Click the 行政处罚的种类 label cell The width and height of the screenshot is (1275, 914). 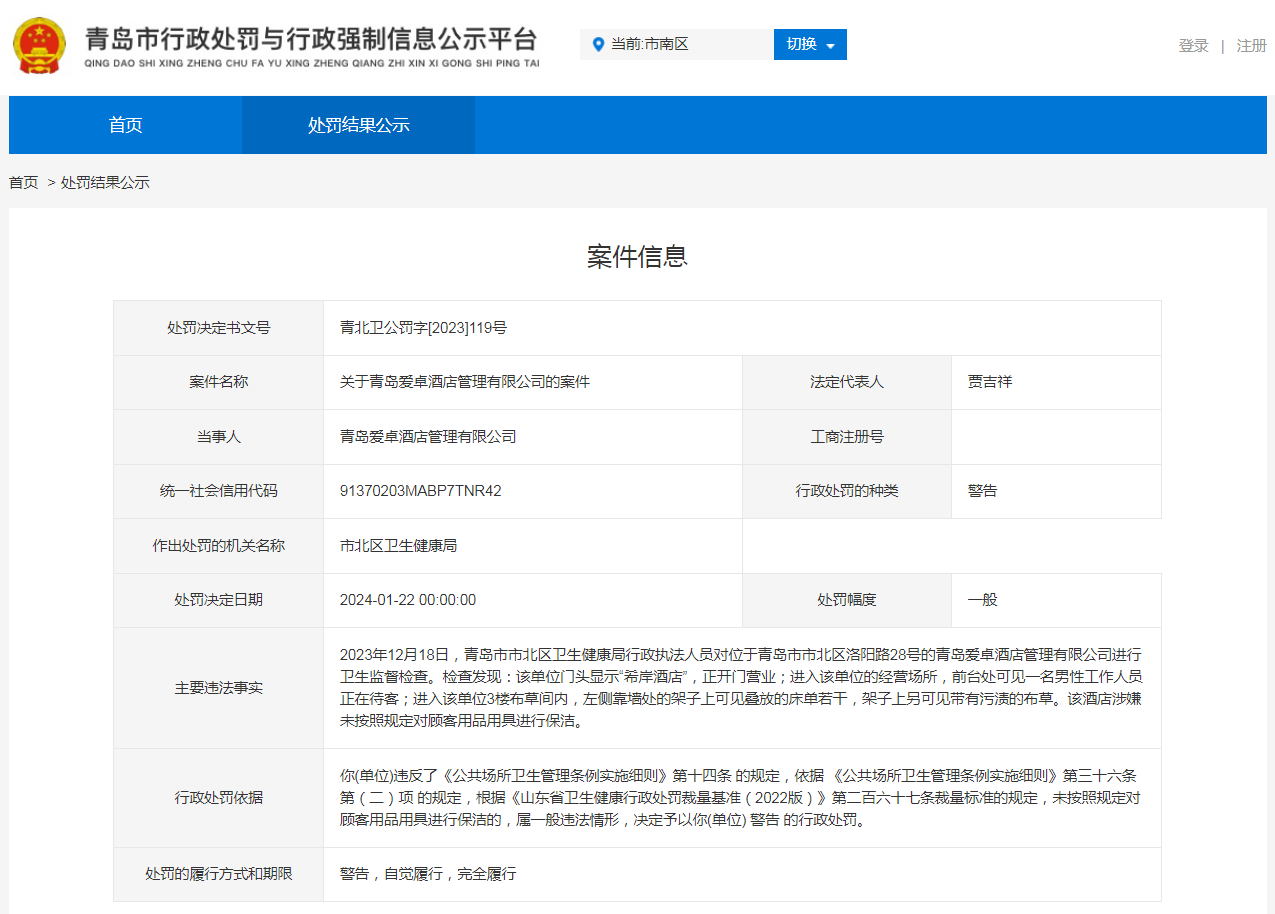[x=847, y=491]
